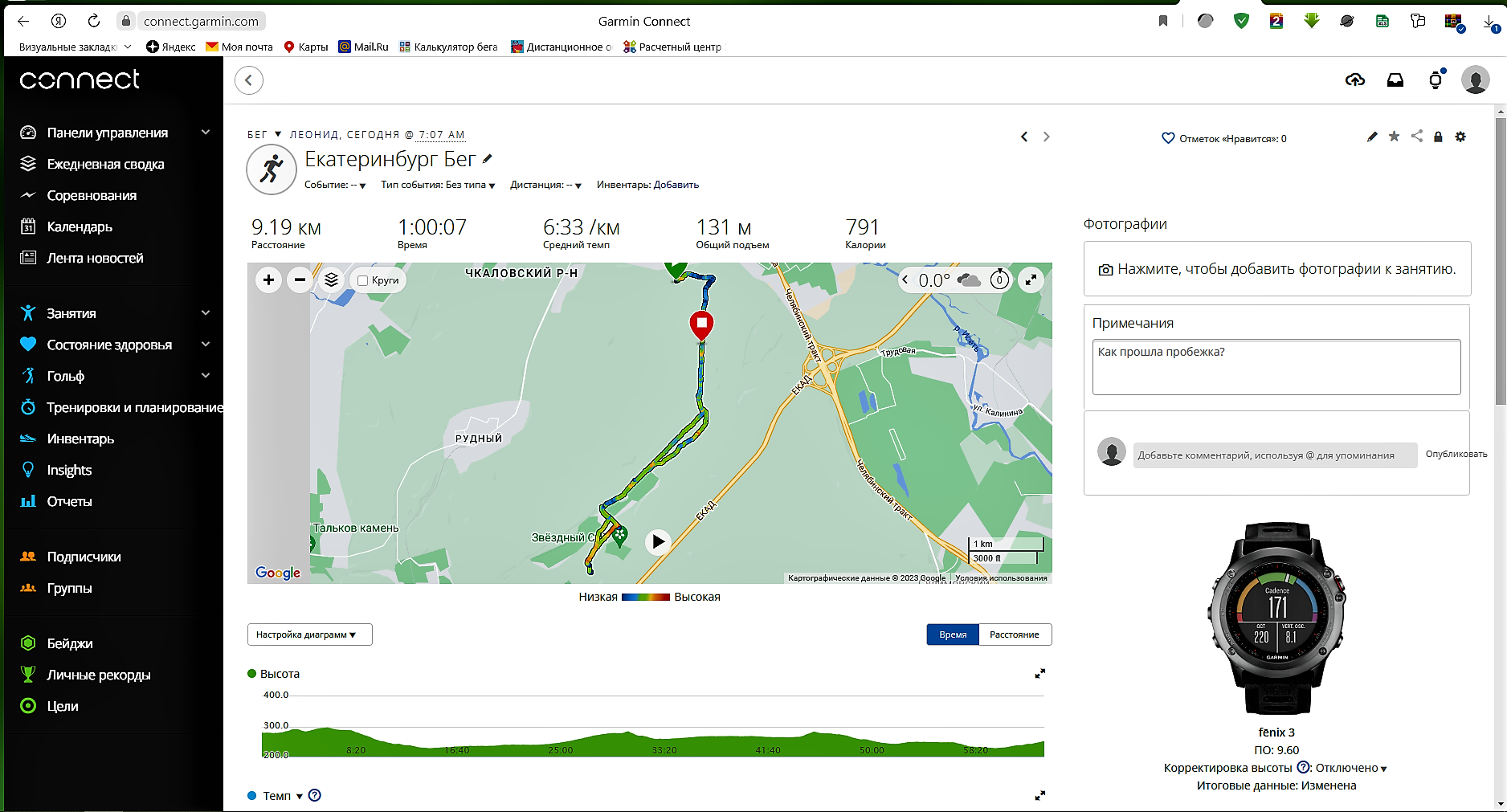The width and height of the screenshot is (1507, 812).
Task: Open Соревнования in the sidebar
Action: 92,195
